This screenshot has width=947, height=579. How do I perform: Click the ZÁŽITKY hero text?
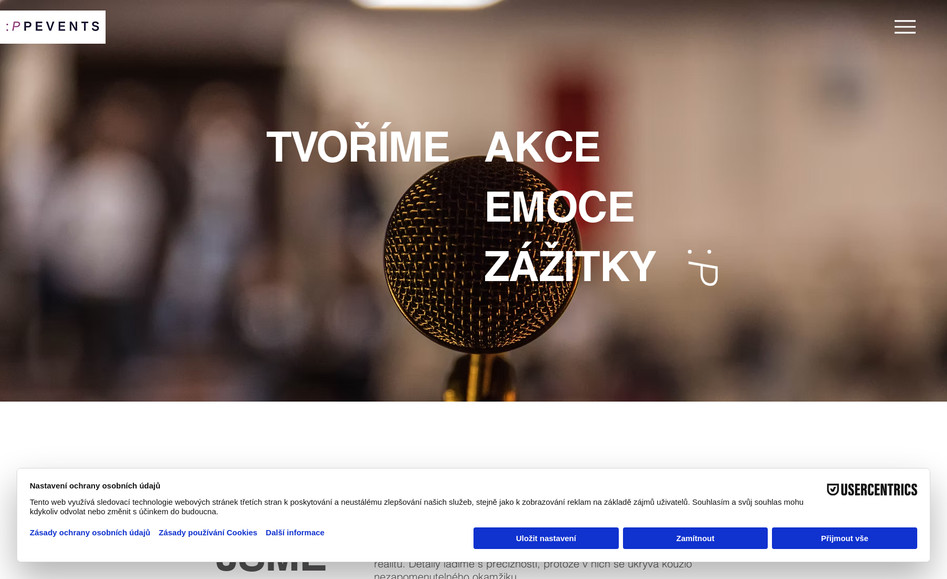(x=569, y=266)
